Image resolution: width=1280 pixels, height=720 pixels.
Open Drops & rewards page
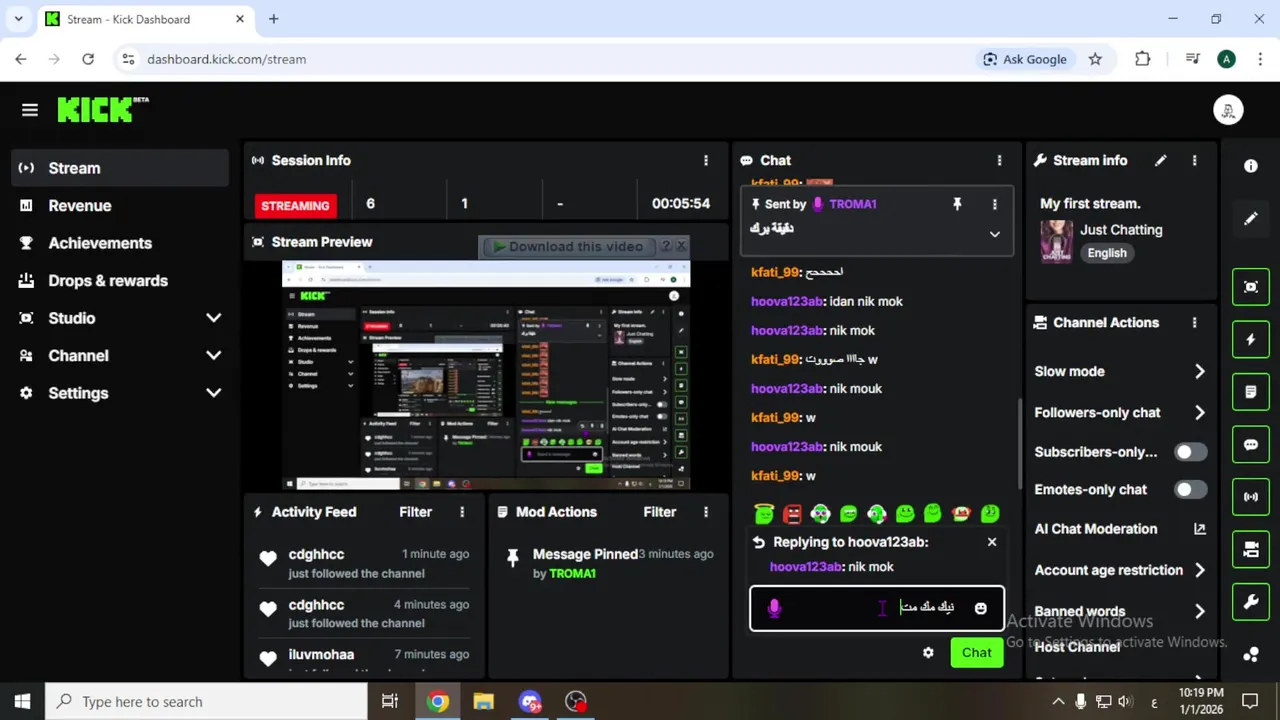click(120, 281)
